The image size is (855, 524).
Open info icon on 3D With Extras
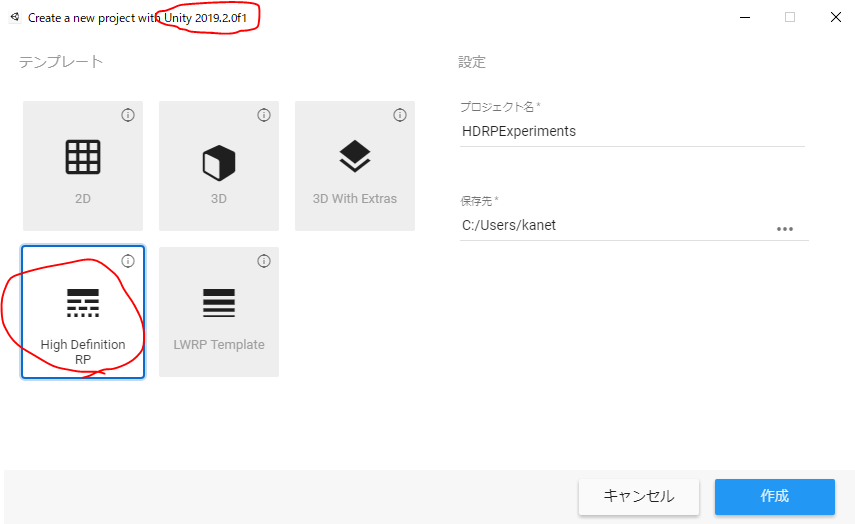pos(400,115)
